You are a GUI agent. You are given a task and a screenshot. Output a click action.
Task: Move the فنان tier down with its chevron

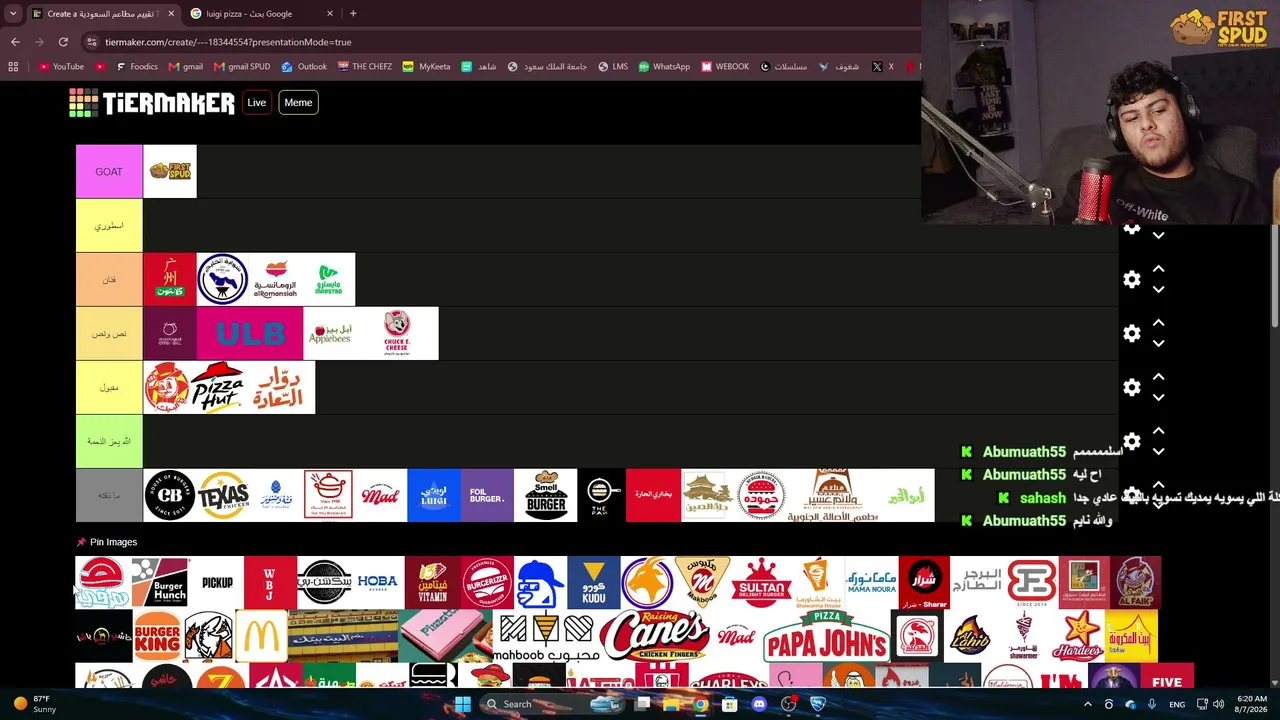(1158, 290)
